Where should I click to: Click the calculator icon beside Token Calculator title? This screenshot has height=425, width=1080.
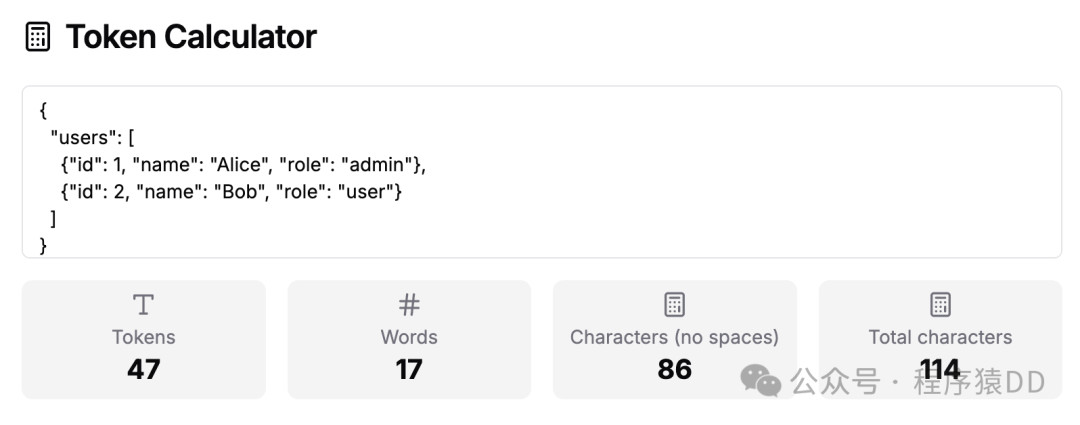[x=37, y=38]
